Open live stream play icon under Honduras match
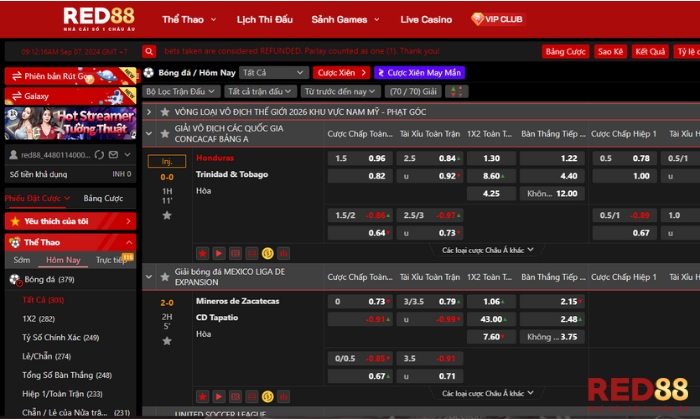The width and height of the screenshot is (700, 420). coord(219,254)
